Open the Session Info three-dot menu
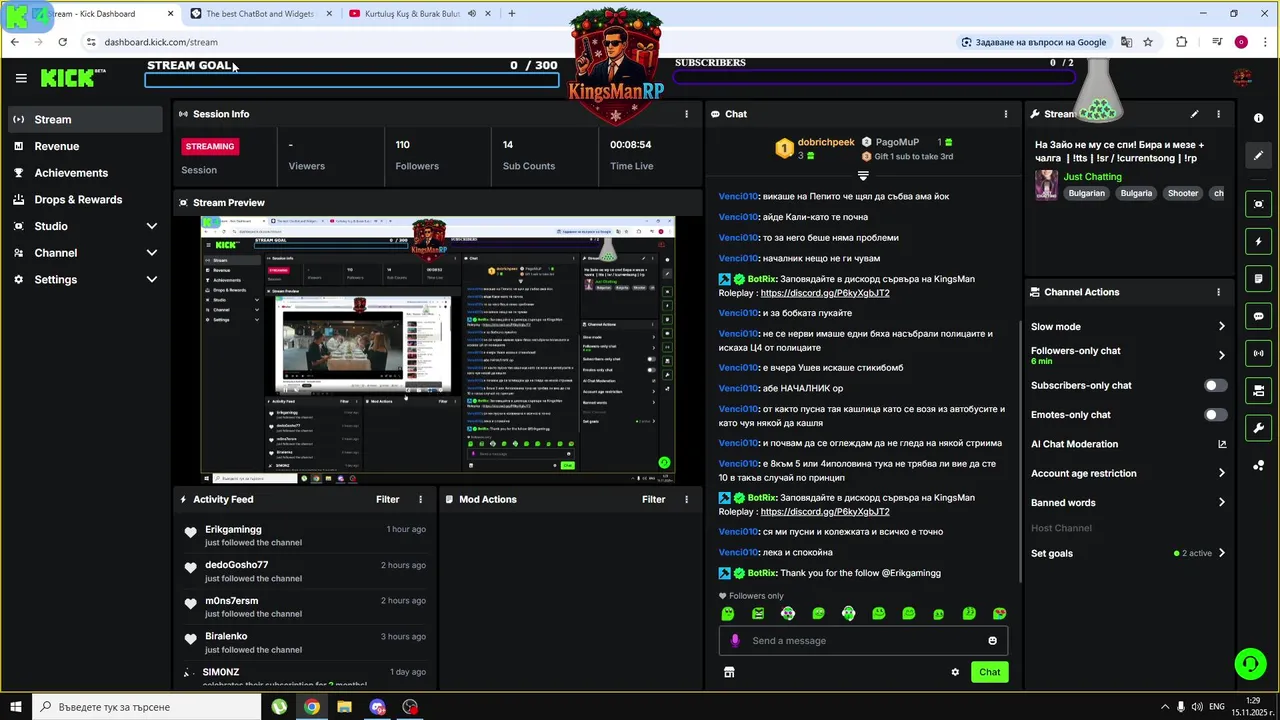 tap(686, 114)
